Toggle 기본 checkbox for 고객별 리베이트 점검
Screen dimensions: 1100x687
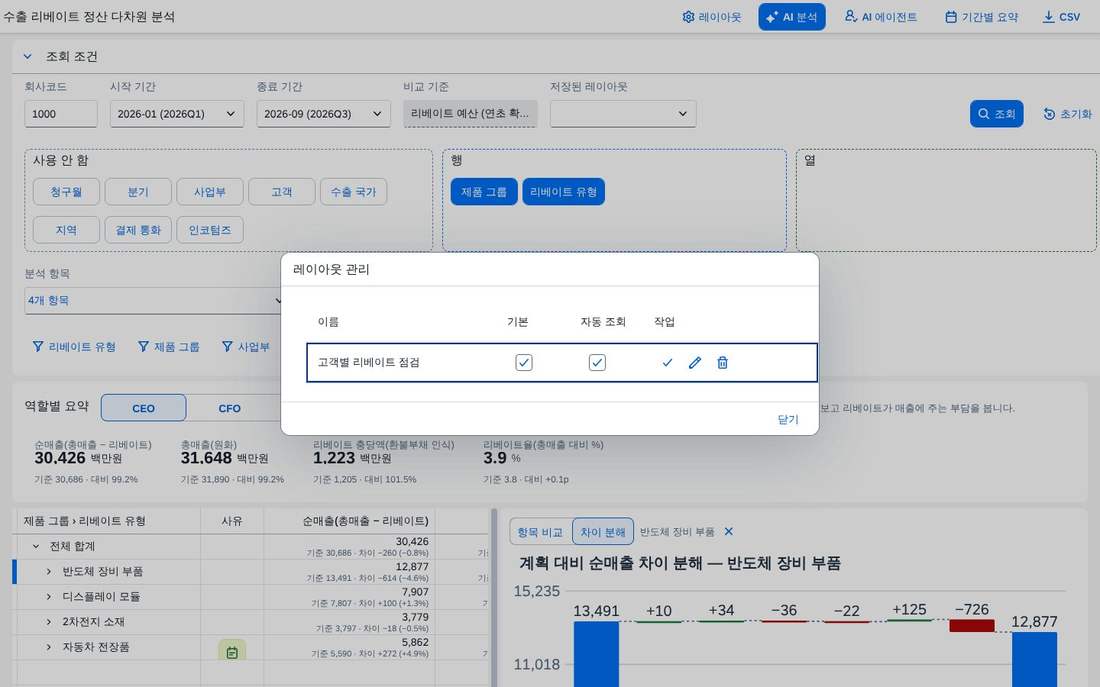tap(523, 363)
